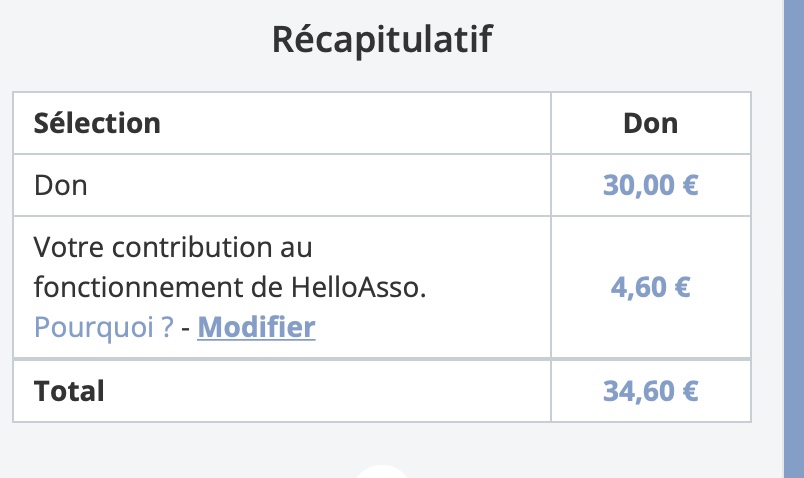This screenshot has width=804, height=478.
Task: Click the white circle below the table
Action: [382, 472]
